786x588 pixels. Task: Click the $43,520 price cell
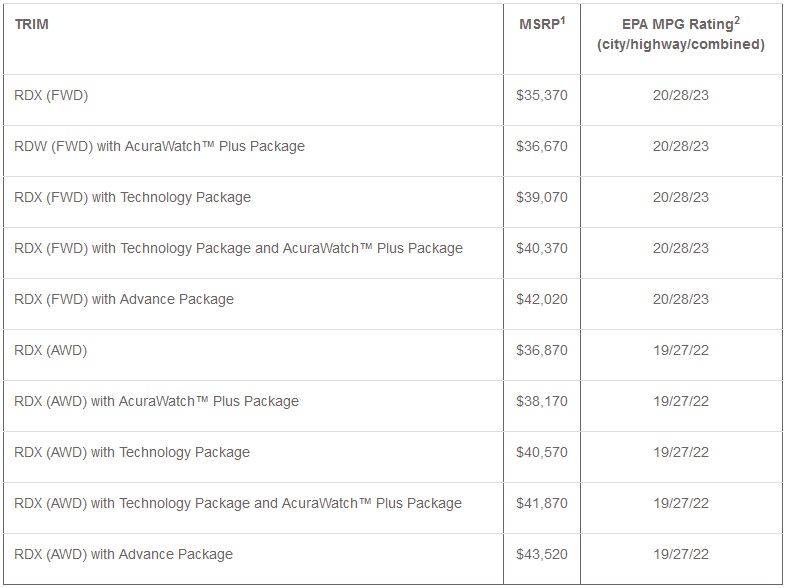[541, 554]
